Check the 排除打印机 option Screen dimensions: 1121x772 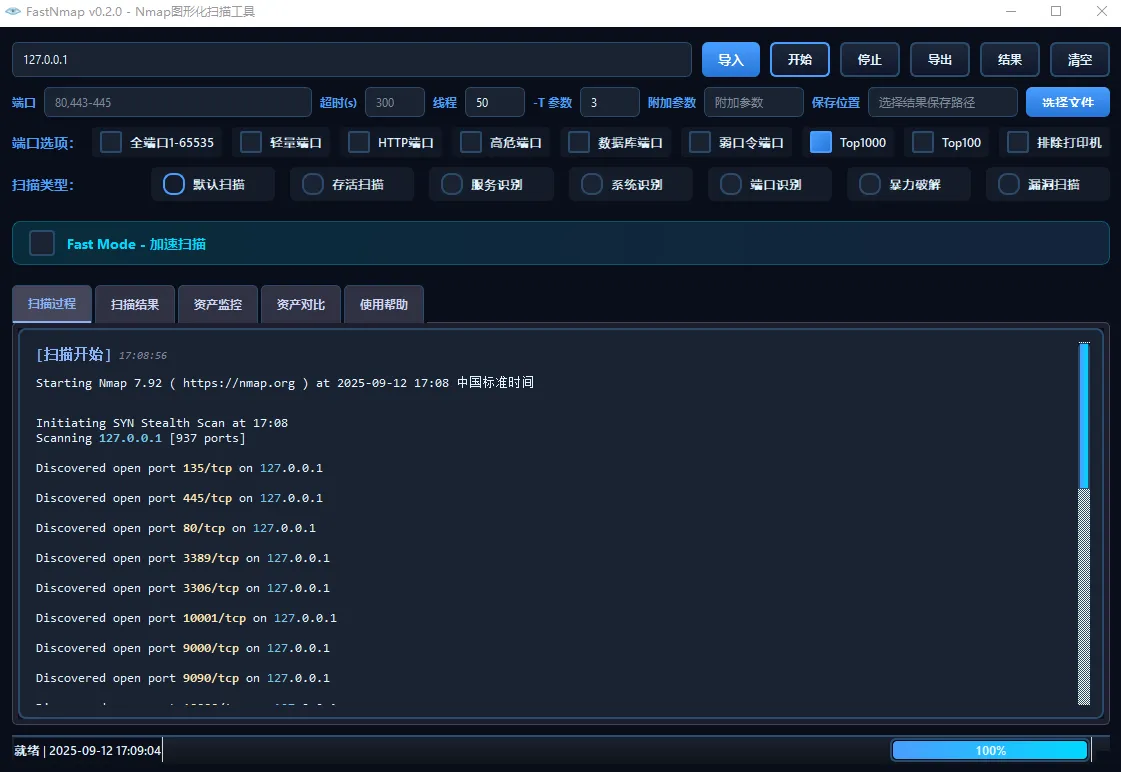[1018, 142]
